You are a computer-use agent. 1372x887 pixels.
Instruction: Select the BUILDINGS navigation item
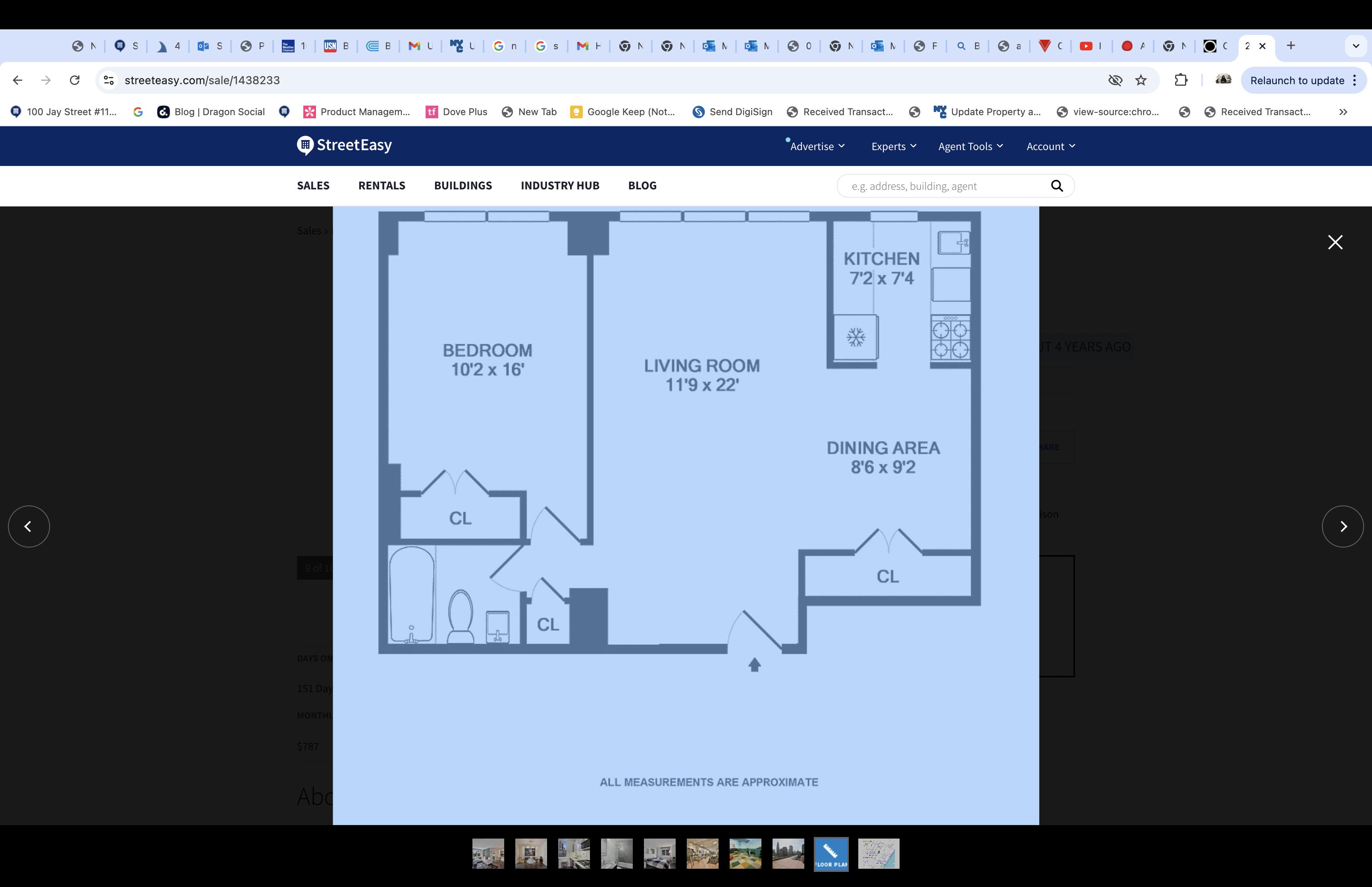pos(462,185)
